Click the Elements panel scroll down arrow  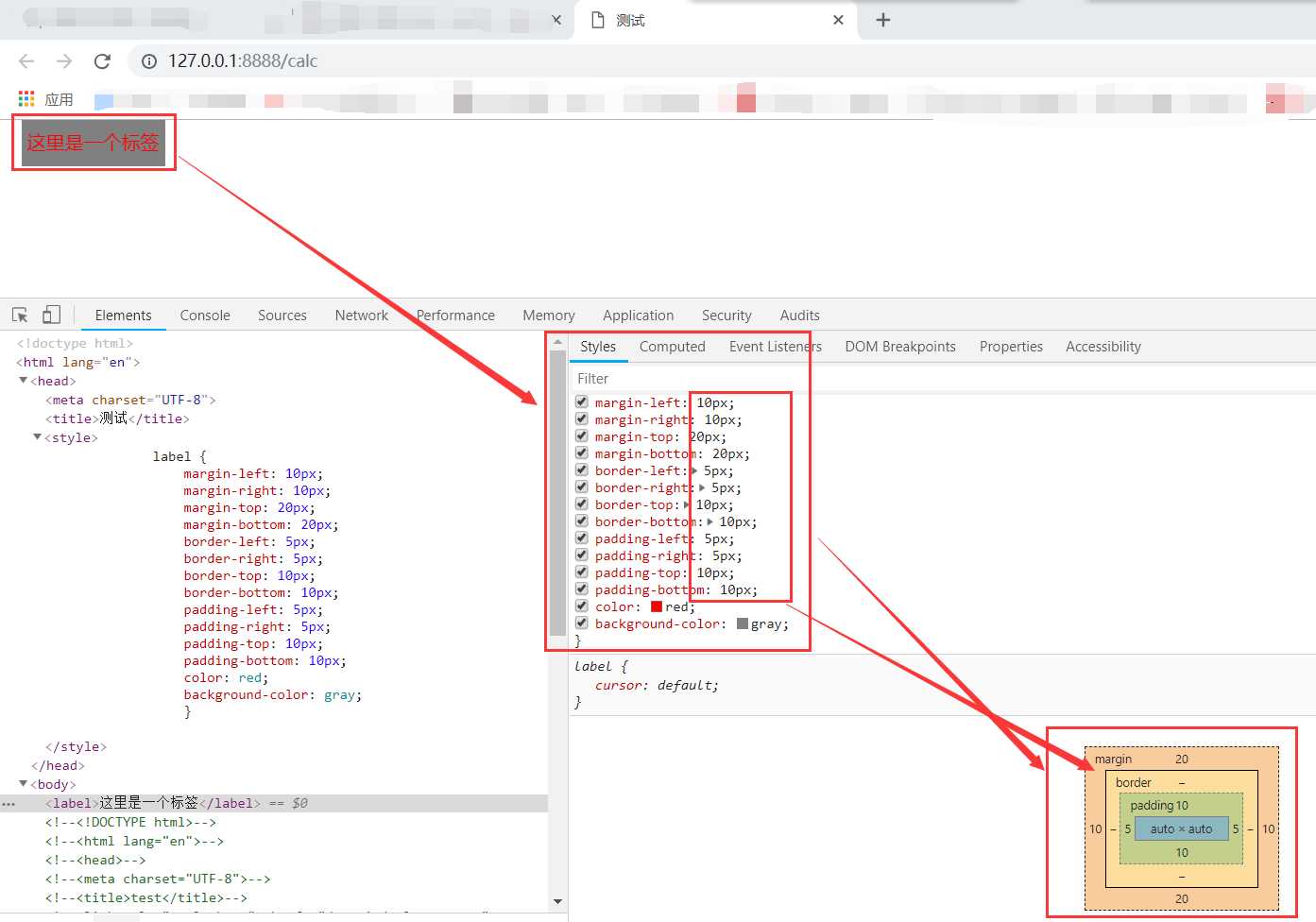557,901
